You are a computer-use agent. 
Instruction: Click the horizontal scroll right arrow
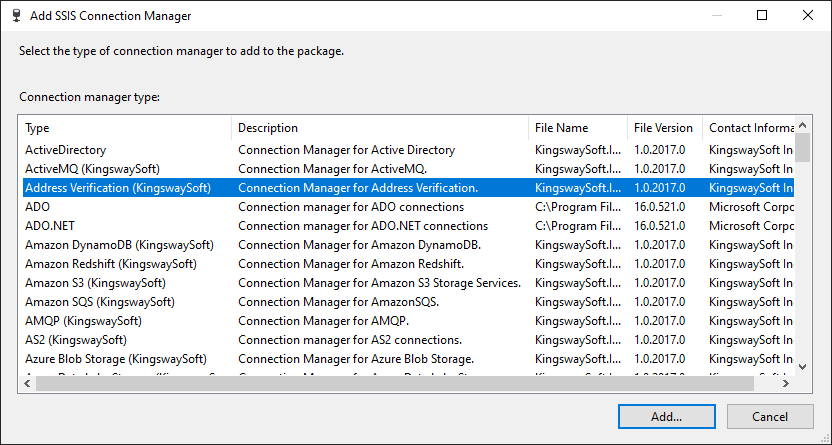pyautogui.click(x=786, y=383)
